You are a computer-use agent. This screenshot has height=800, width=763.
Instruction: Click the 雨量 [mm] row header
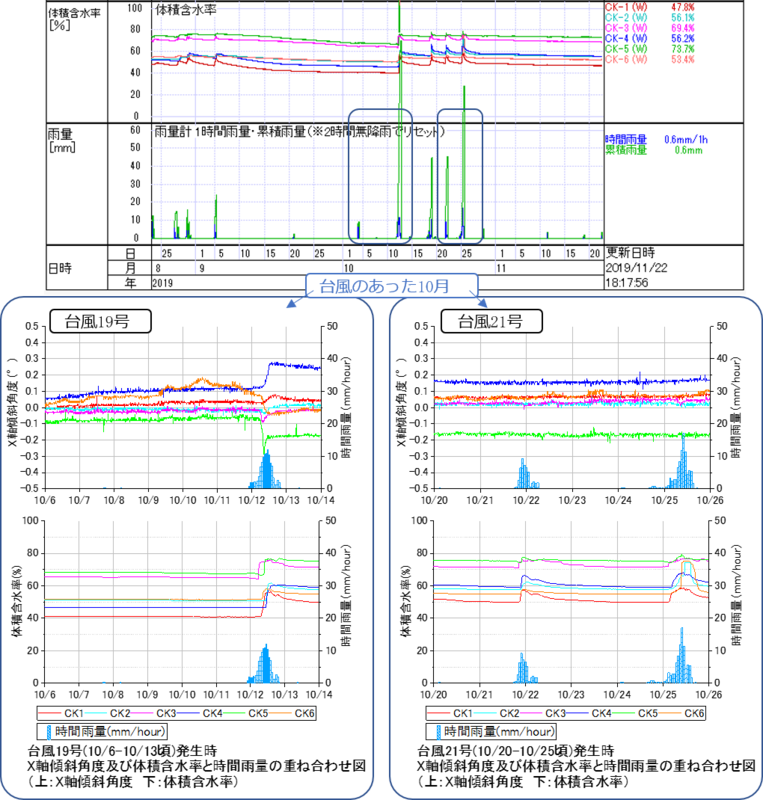click(62, 141)
